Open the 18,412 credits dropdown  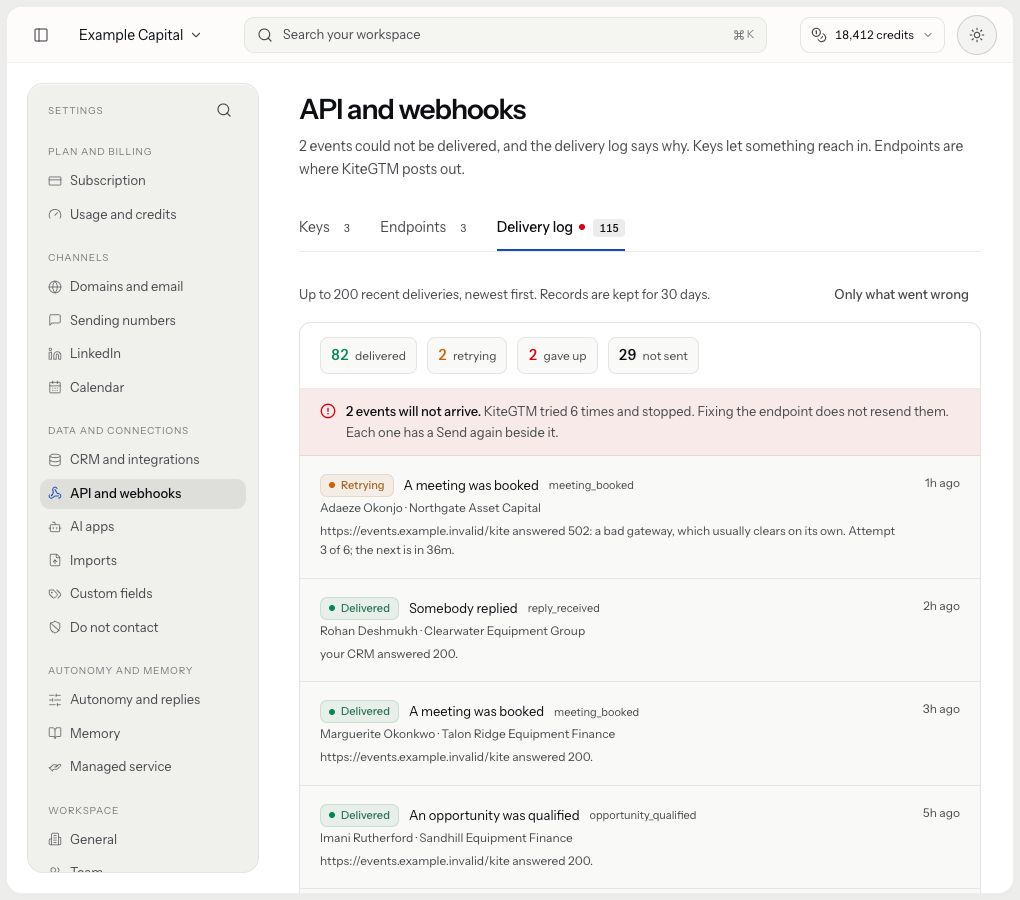(x=872, y=35)
